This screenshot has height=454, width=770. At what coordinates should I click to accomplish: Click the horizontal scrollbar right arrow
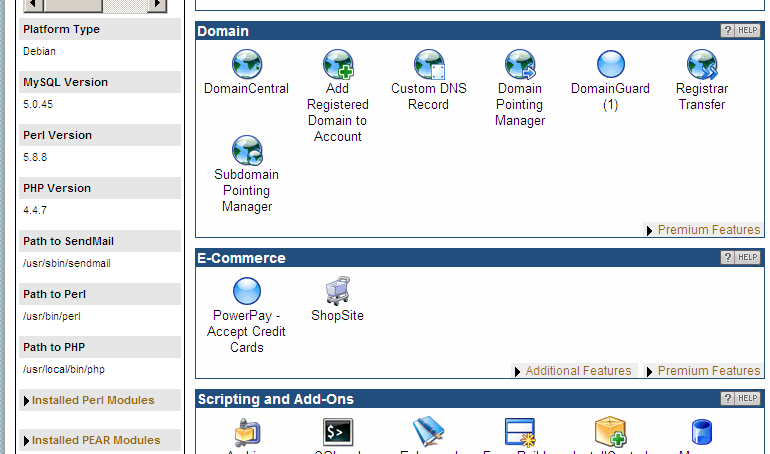coord(157,5)
